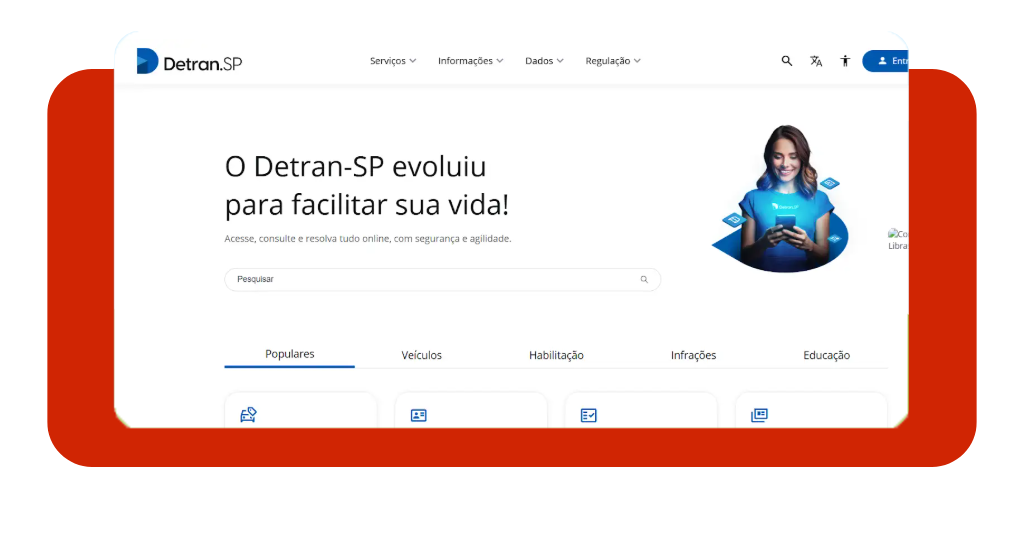Switch to the Populares tab
The width and height of the screenshot is (1024, 536).
coord(289,354)
